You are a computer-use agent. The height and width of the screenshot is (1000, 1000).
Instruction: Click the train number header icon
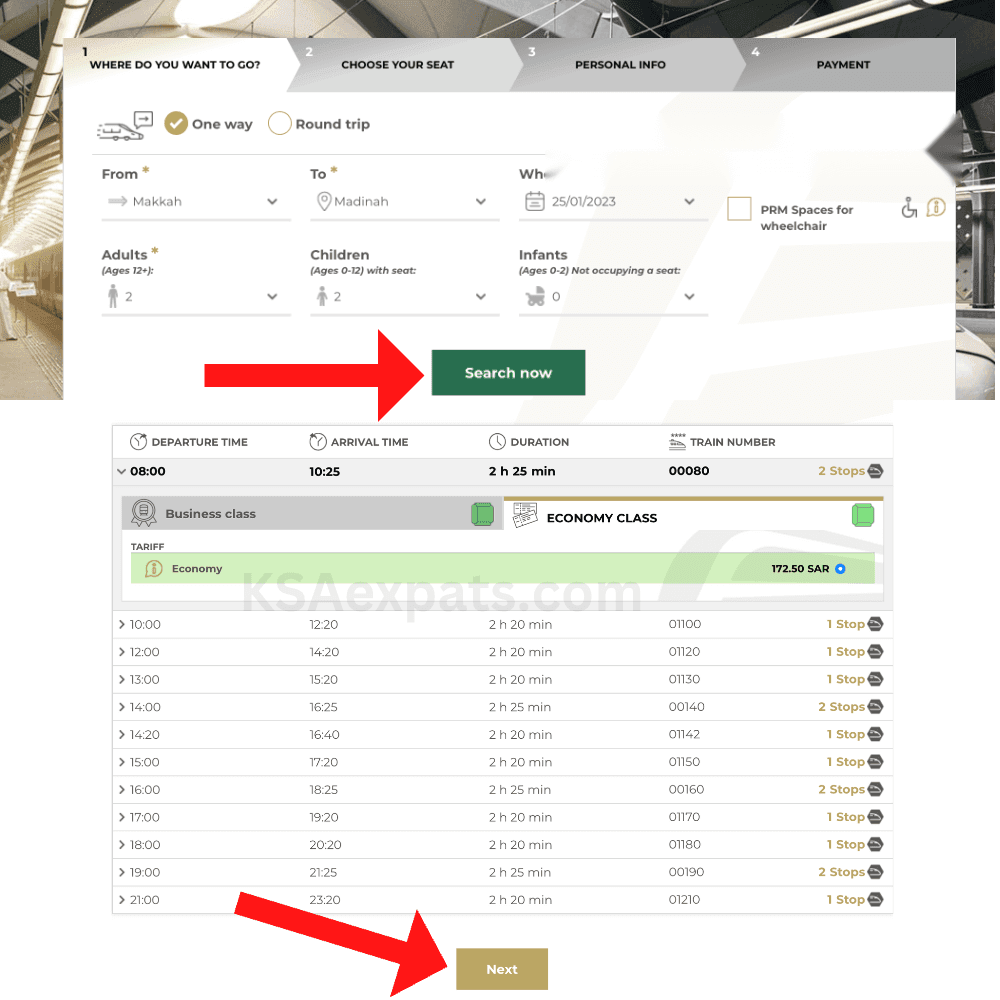tap(677, 441)
